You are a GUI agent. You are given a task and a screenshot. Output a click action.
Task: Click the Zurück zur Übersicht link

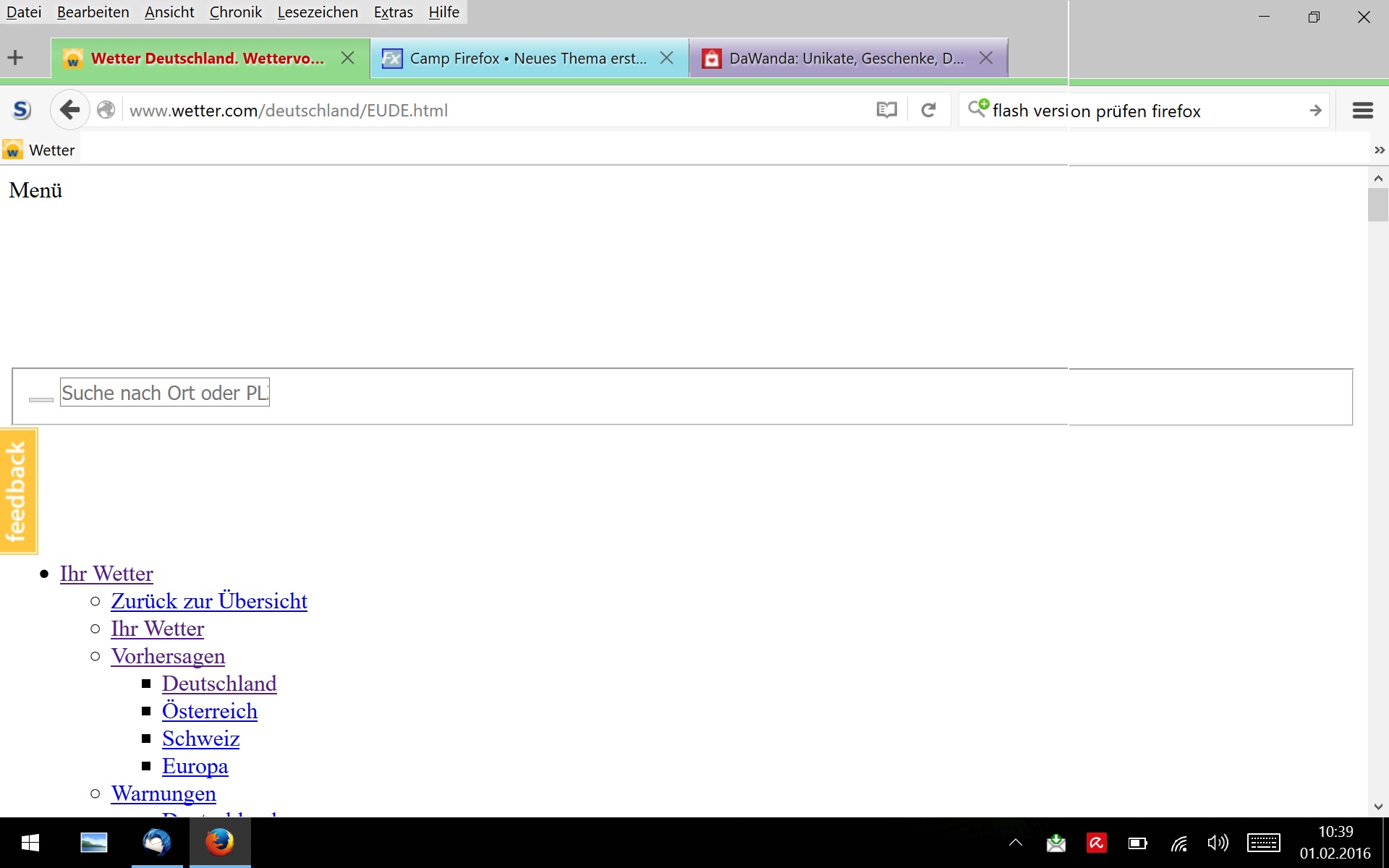pyautogui.click(x=209, y=601)
